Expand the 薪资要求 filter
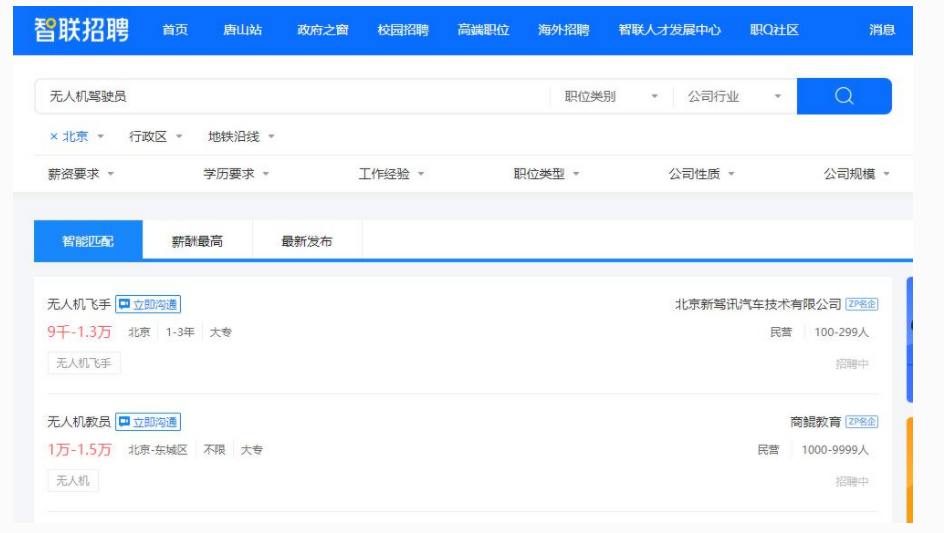Image resolution: width=944 pixels, height=533 pixels. (x=81, y=174)
